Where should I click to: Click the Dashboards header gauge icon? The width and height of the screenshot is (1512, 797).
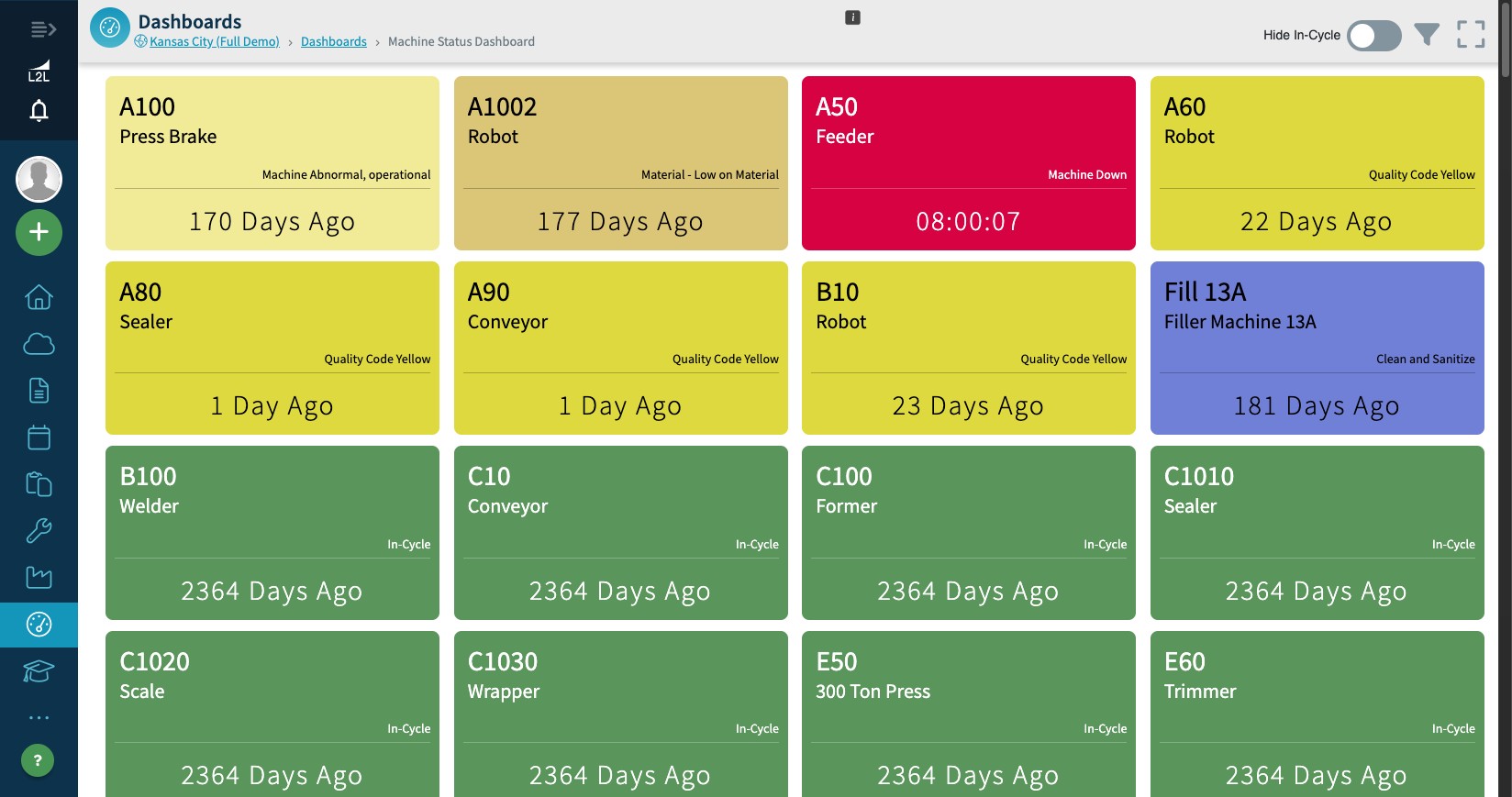point(110,28)
